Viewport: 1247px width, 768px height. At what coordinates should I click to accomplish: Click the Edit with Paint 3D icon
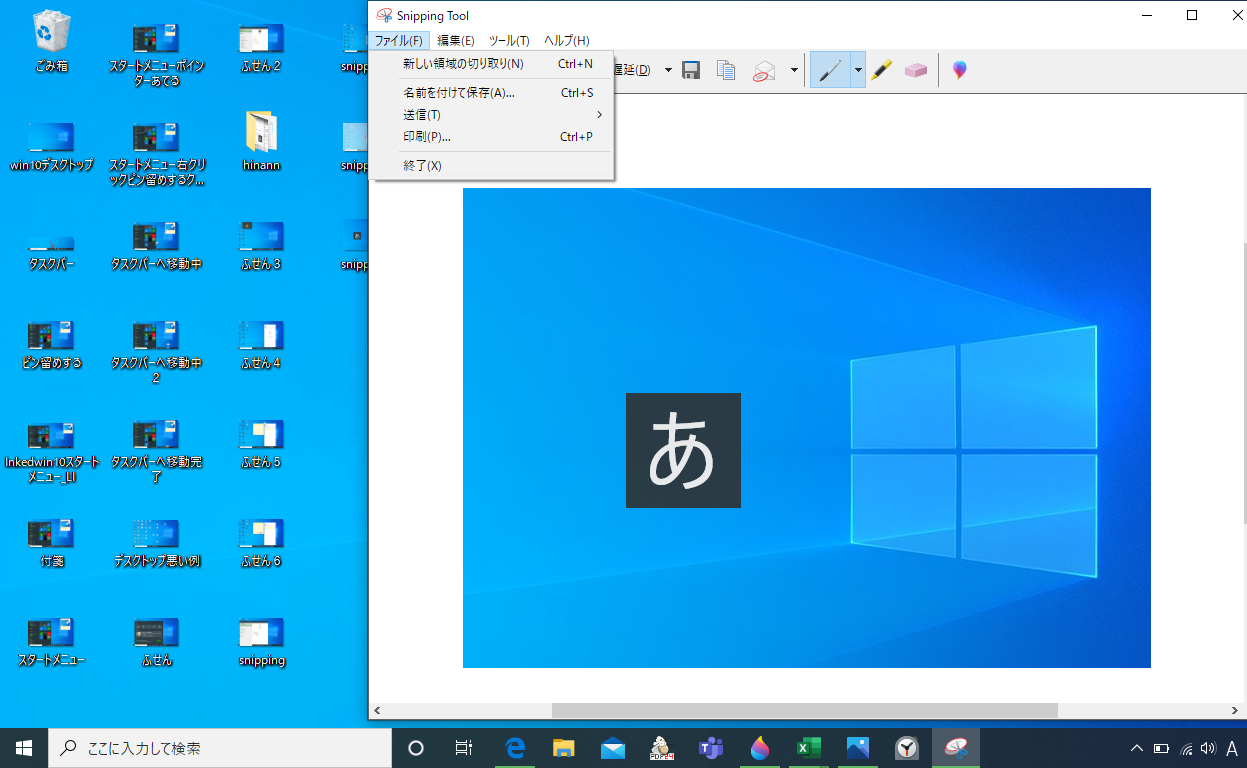pos(959,70)
